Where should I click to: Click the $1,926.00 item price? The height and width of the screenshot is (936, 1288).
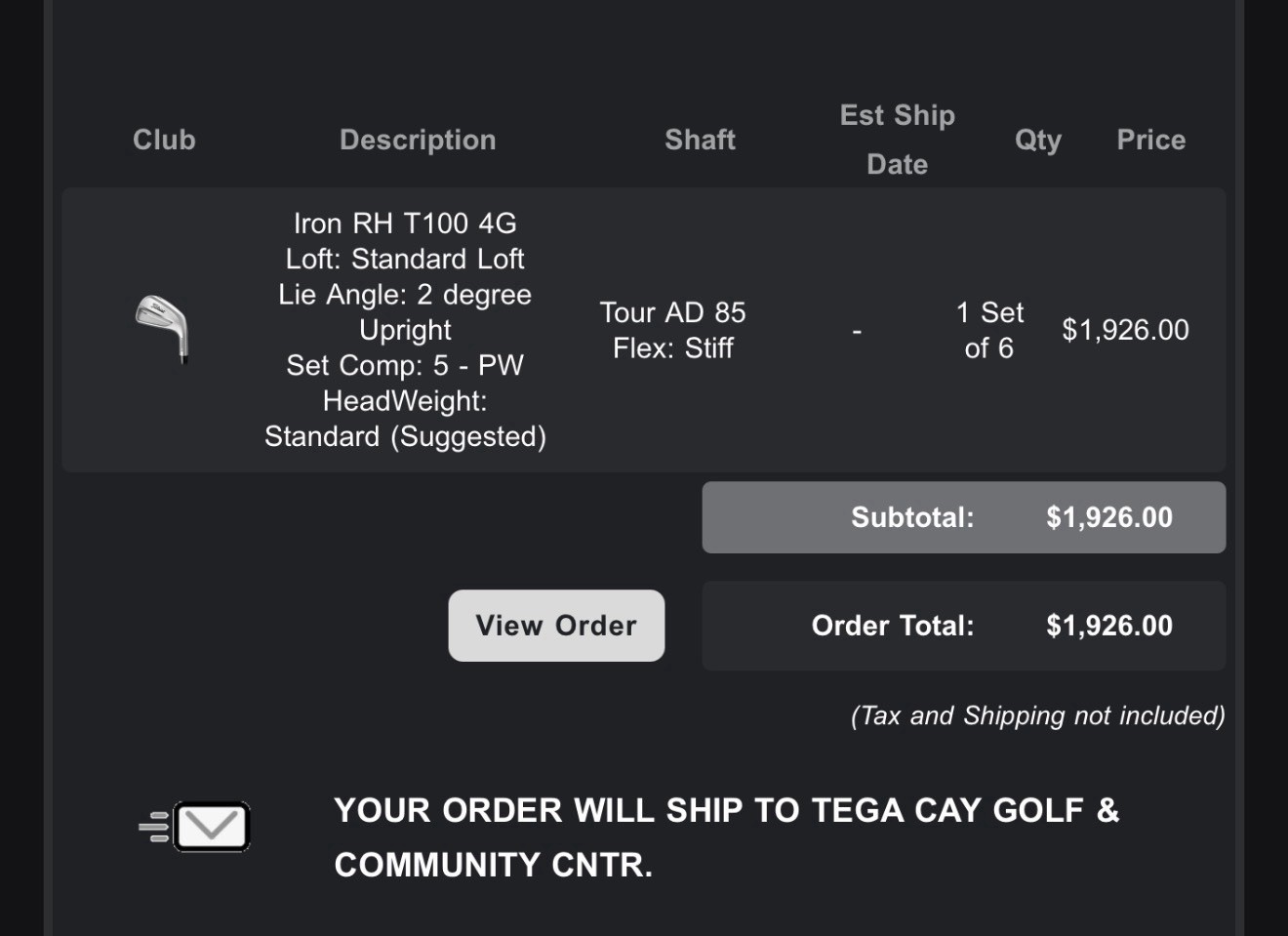pos(1125,330)
